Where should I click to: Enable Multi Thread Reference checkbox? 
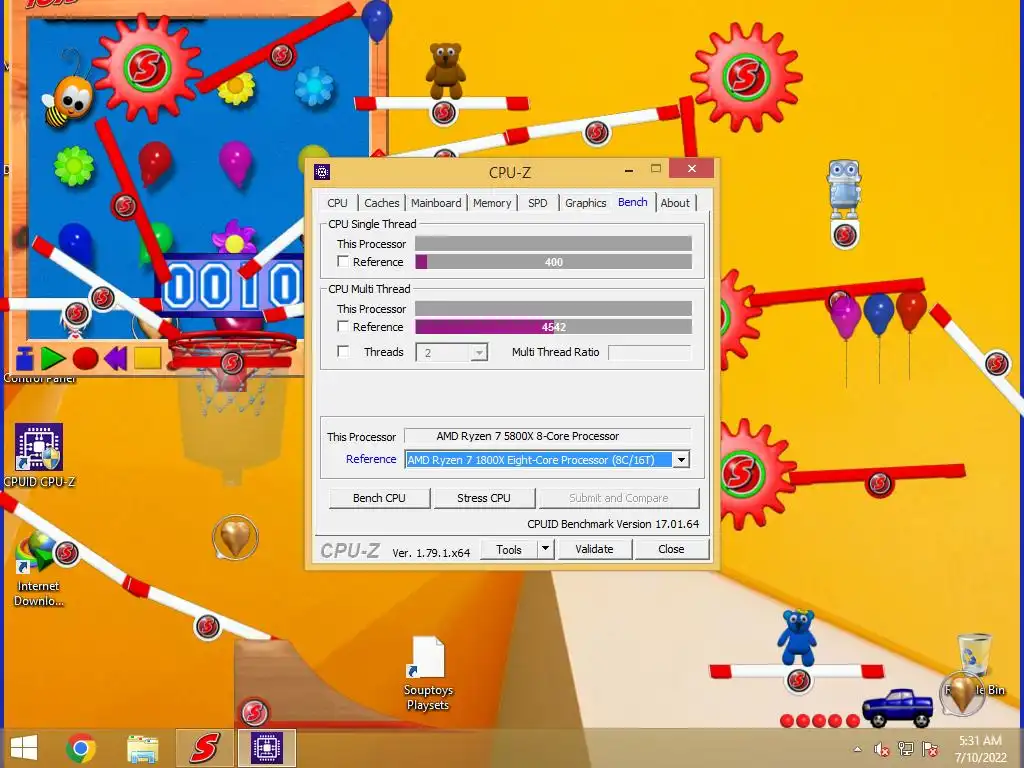coord(343,326)
